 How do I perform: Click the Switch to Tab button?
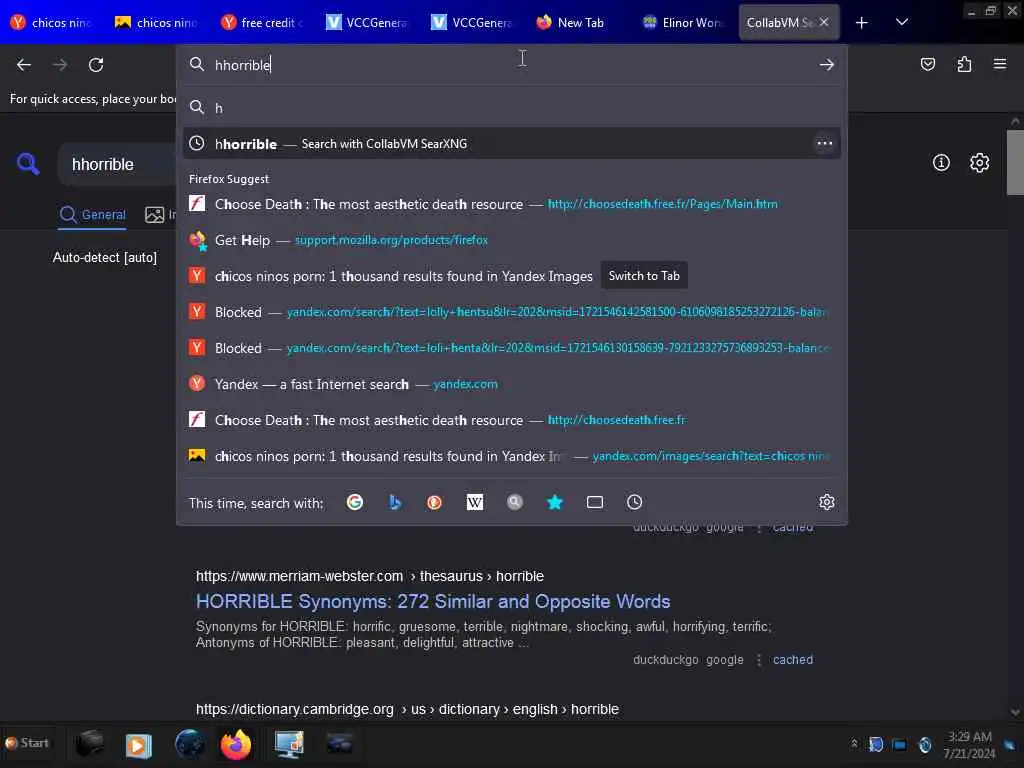click(644, 276)
